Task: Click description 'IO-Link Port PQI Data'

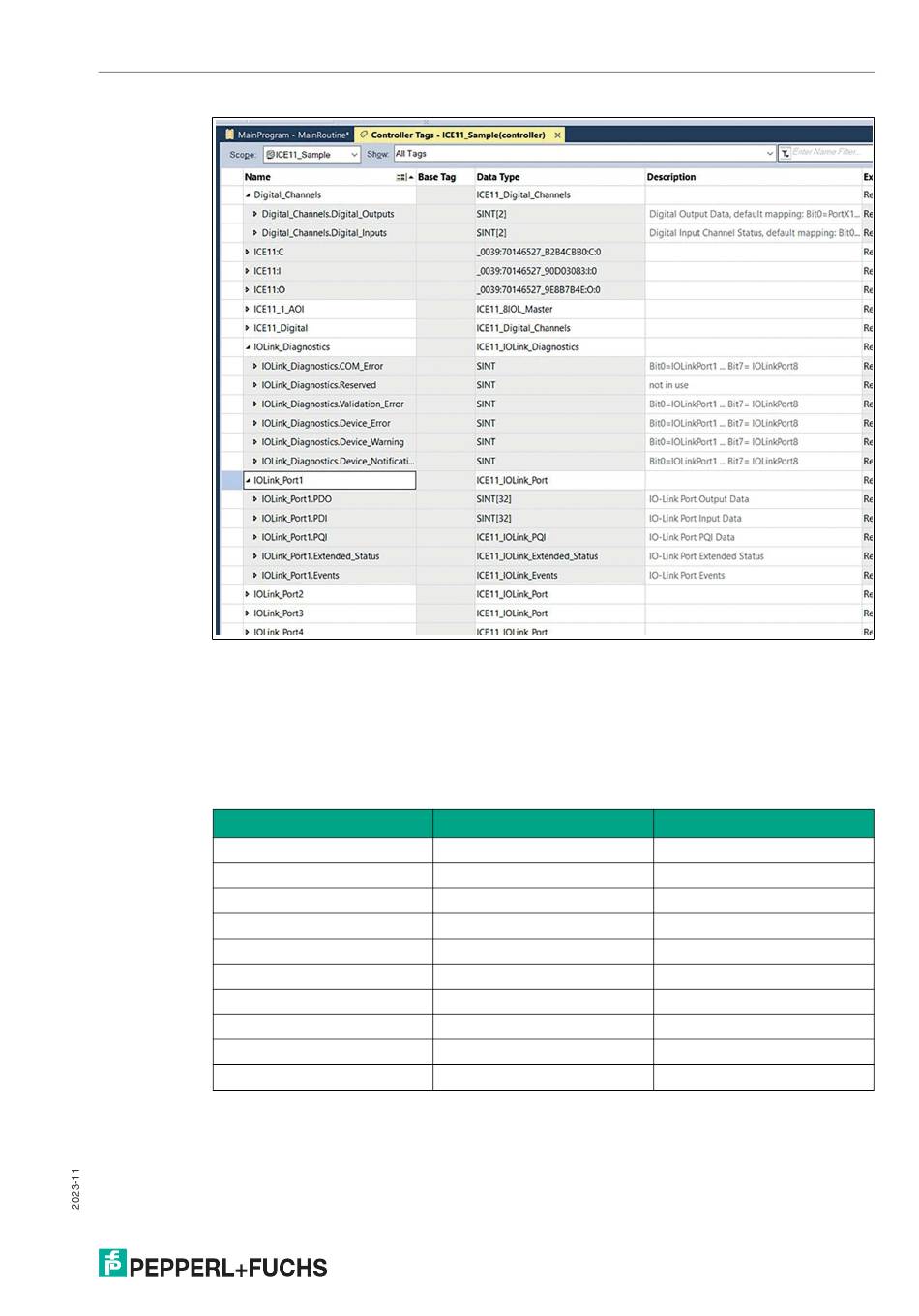Action: pos(692,537)
